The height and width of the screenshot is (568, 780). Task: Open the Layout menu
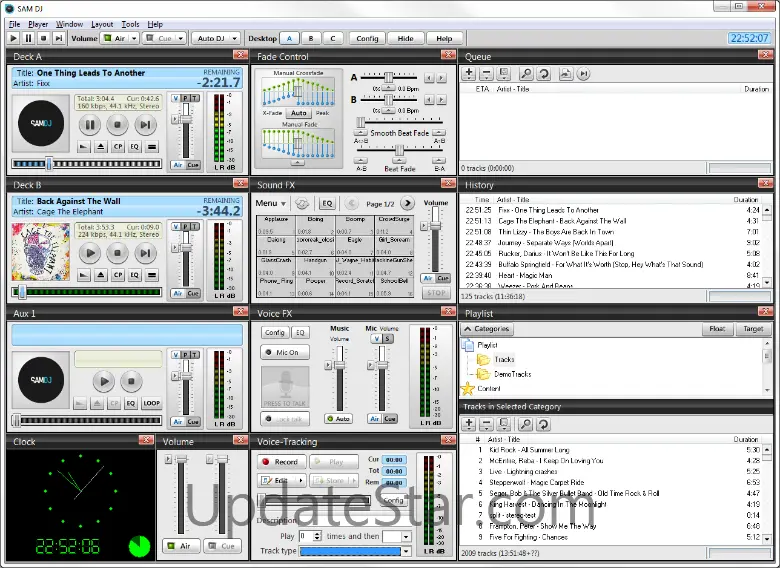pos(102,24)
